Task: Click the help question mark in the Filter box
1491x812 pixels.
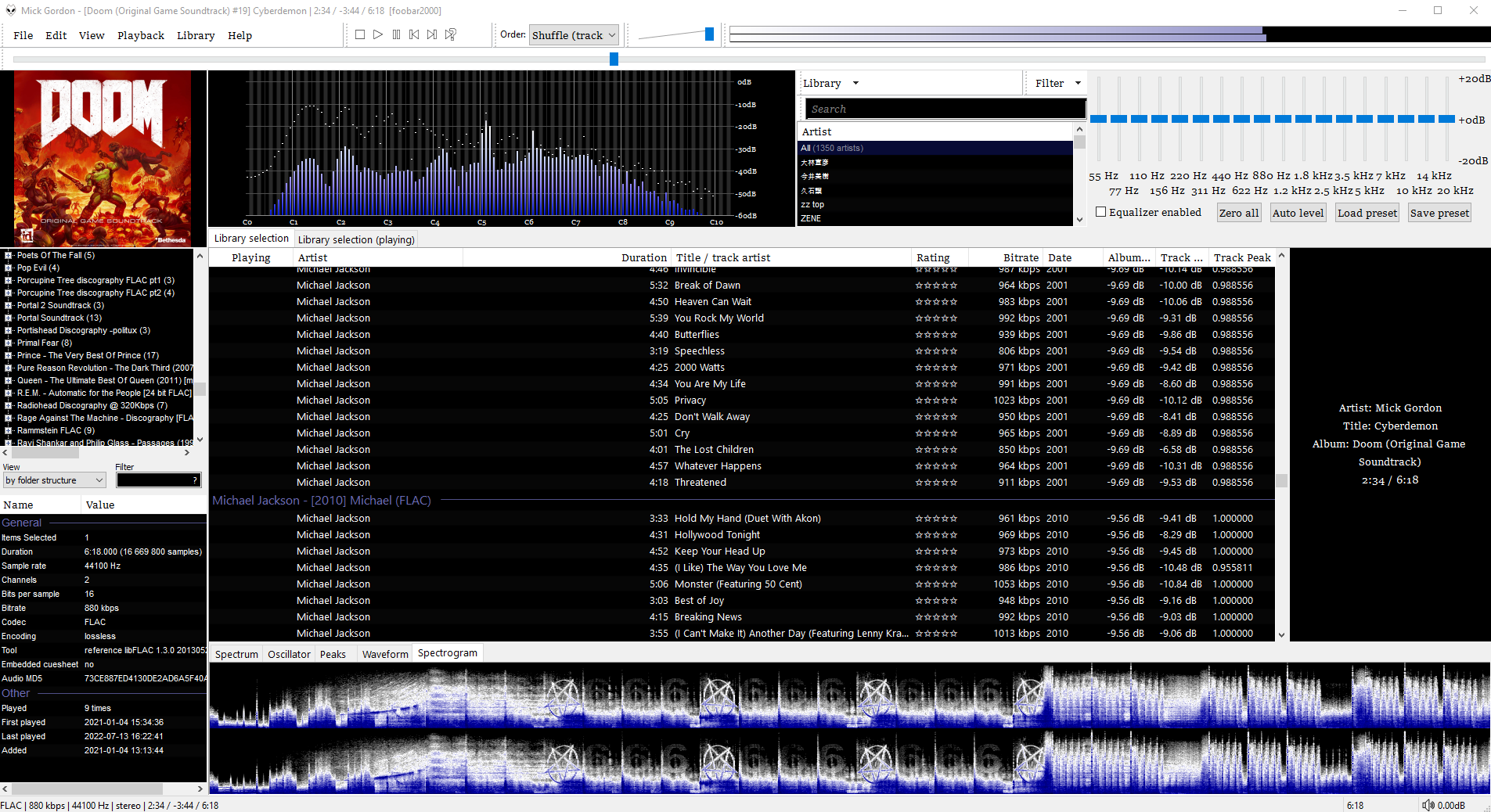Action: [x=195, y=480]
